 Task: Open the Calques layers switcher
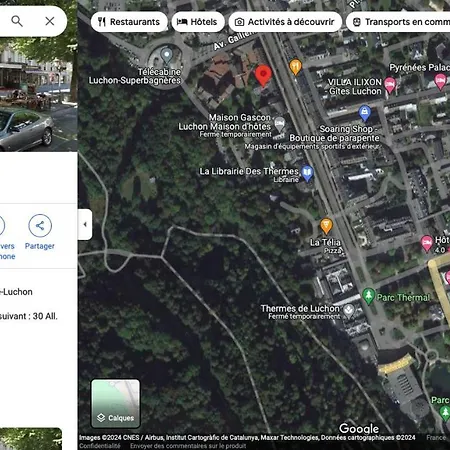tap(115, 403)
